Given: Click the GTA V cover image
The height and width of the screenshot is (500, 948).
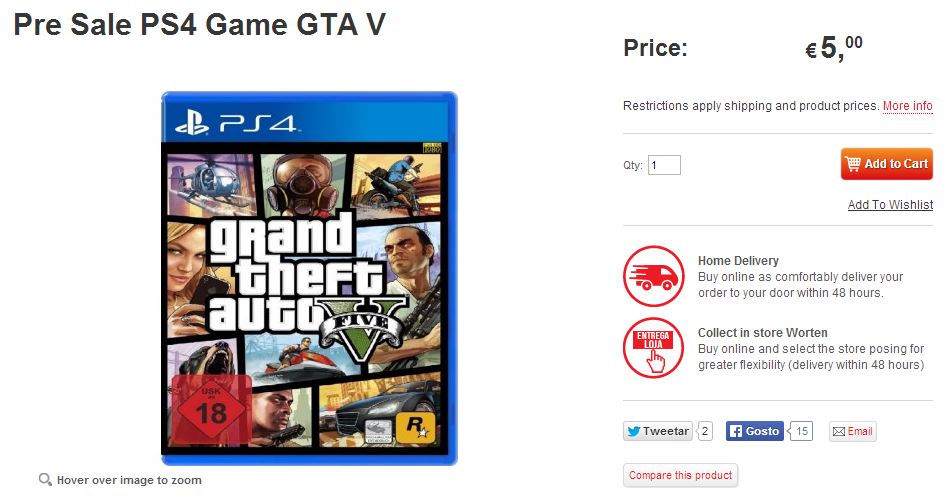Looking at the screenshot, I should pyautogui.click(x=309, y=278).
